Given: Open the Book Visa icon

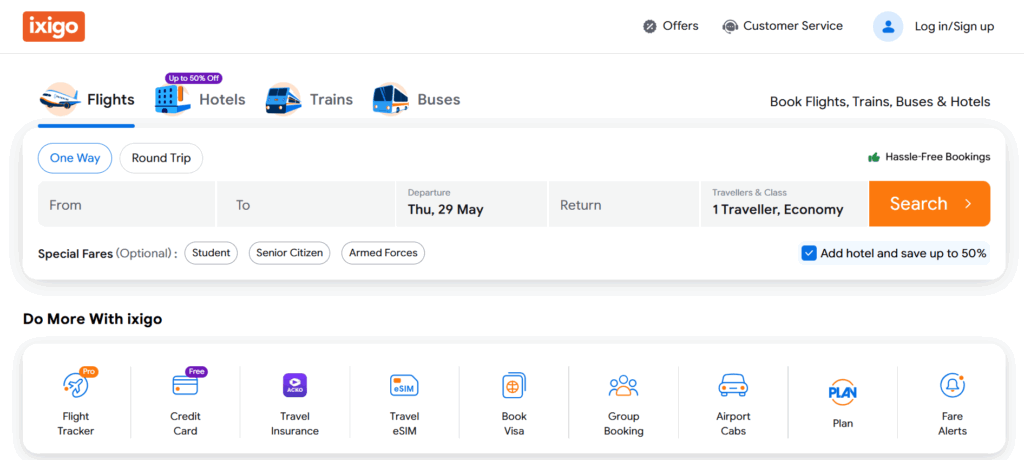Looking at the screenshot, I should [514, 386].
